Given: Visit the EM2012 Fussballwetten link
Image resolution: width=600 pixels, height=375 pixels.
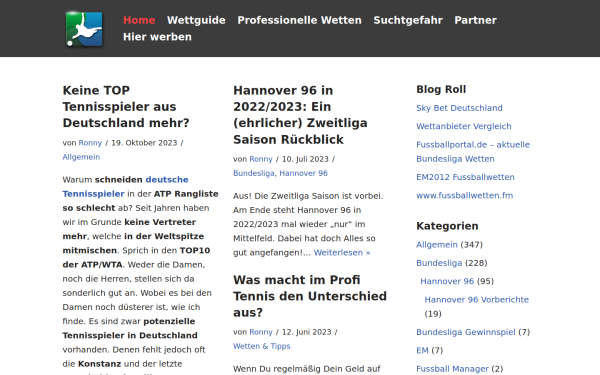Looking at the screenshot, I should point(465,178).
